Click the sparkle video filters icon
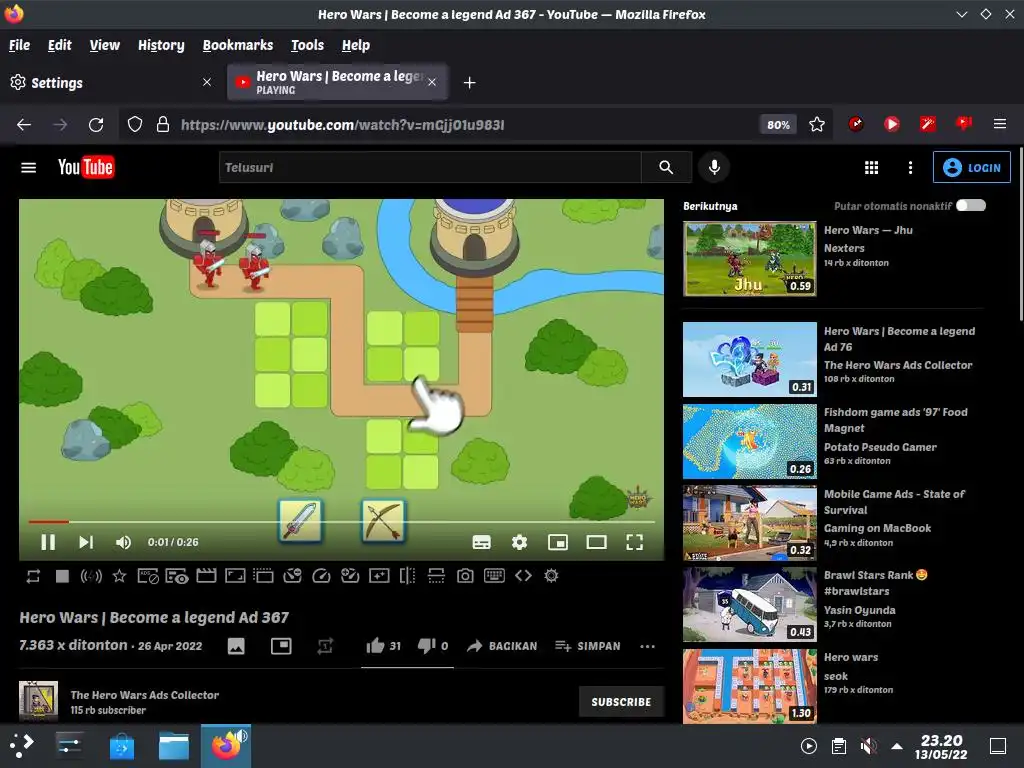Viewport: 1024px width, 768px height. (379, 576)
